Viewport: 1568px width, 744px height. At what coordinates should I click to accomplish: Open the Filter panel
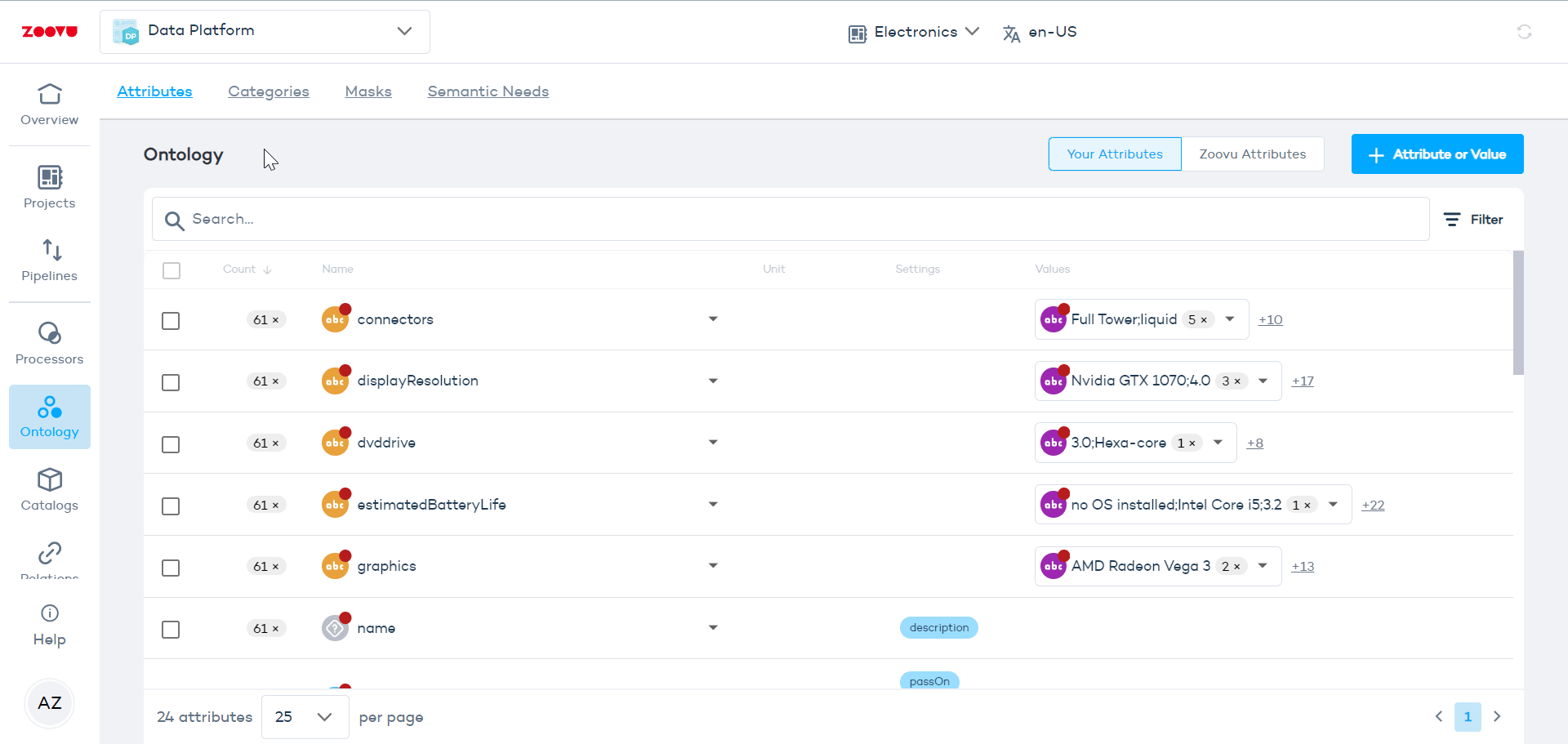pos(1474,220)
